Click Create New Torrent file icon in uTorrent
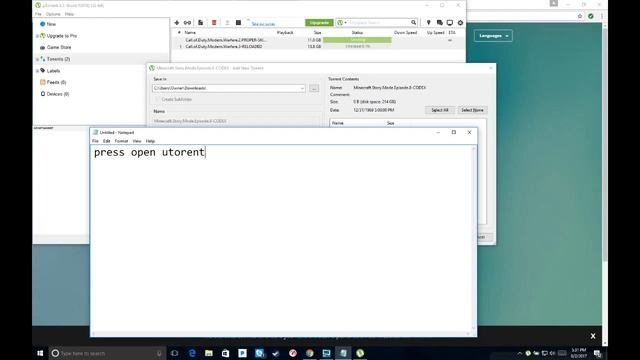 point(200,23)
